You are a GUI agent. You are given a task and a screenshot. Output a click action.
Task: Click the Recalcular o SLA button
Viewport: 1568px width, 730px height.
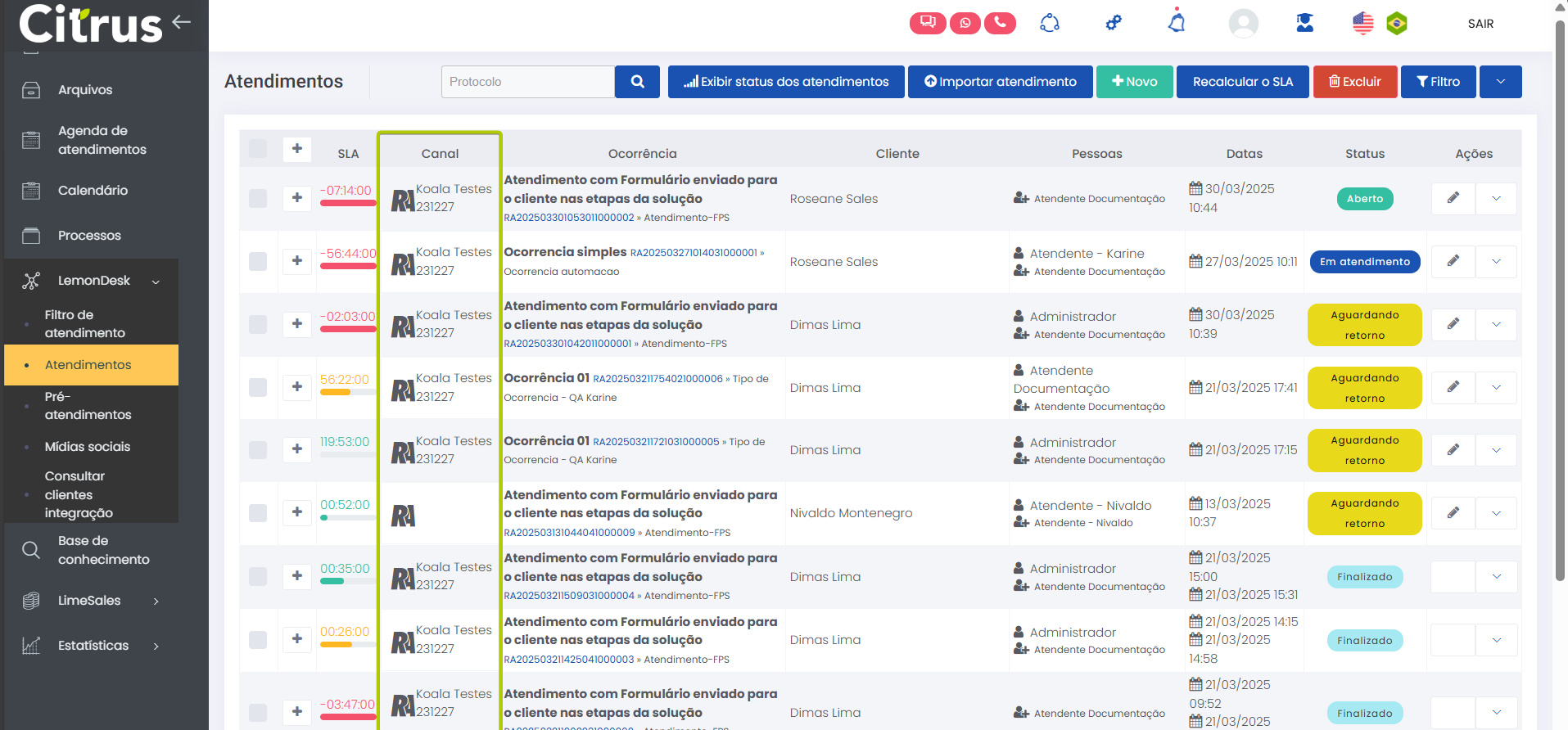click(1242, 82)
